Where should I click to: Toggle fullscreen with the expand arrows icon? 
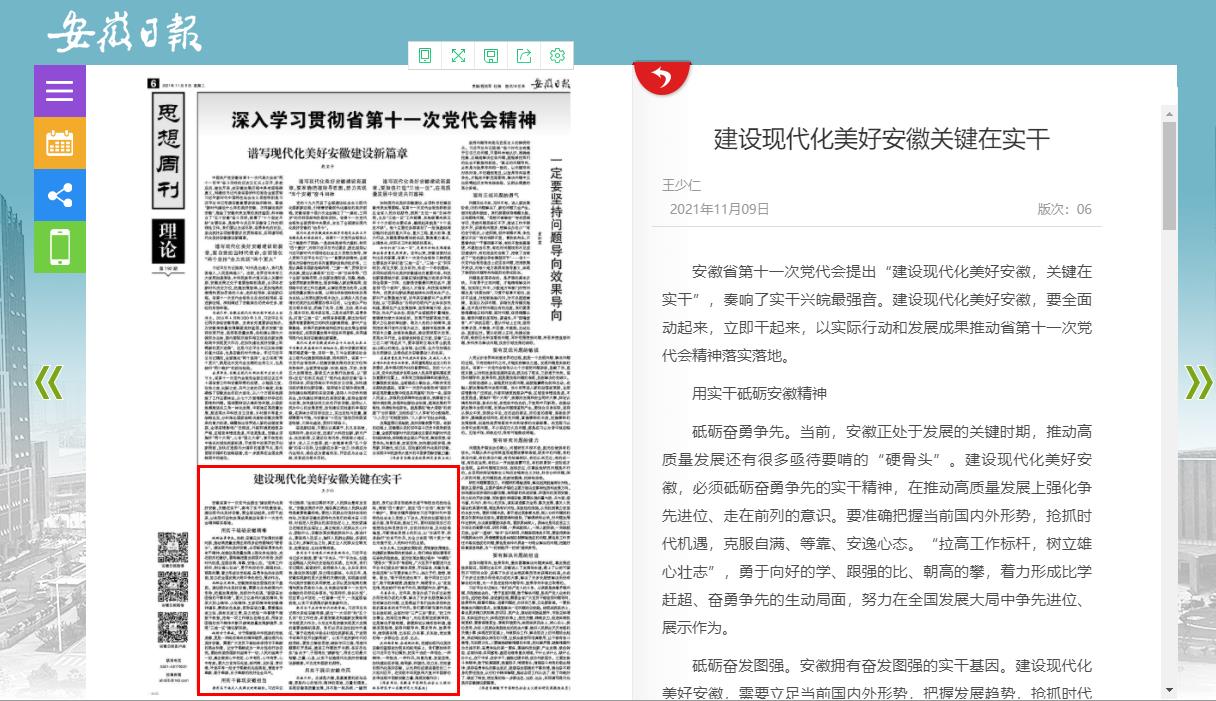coord(458,55)
